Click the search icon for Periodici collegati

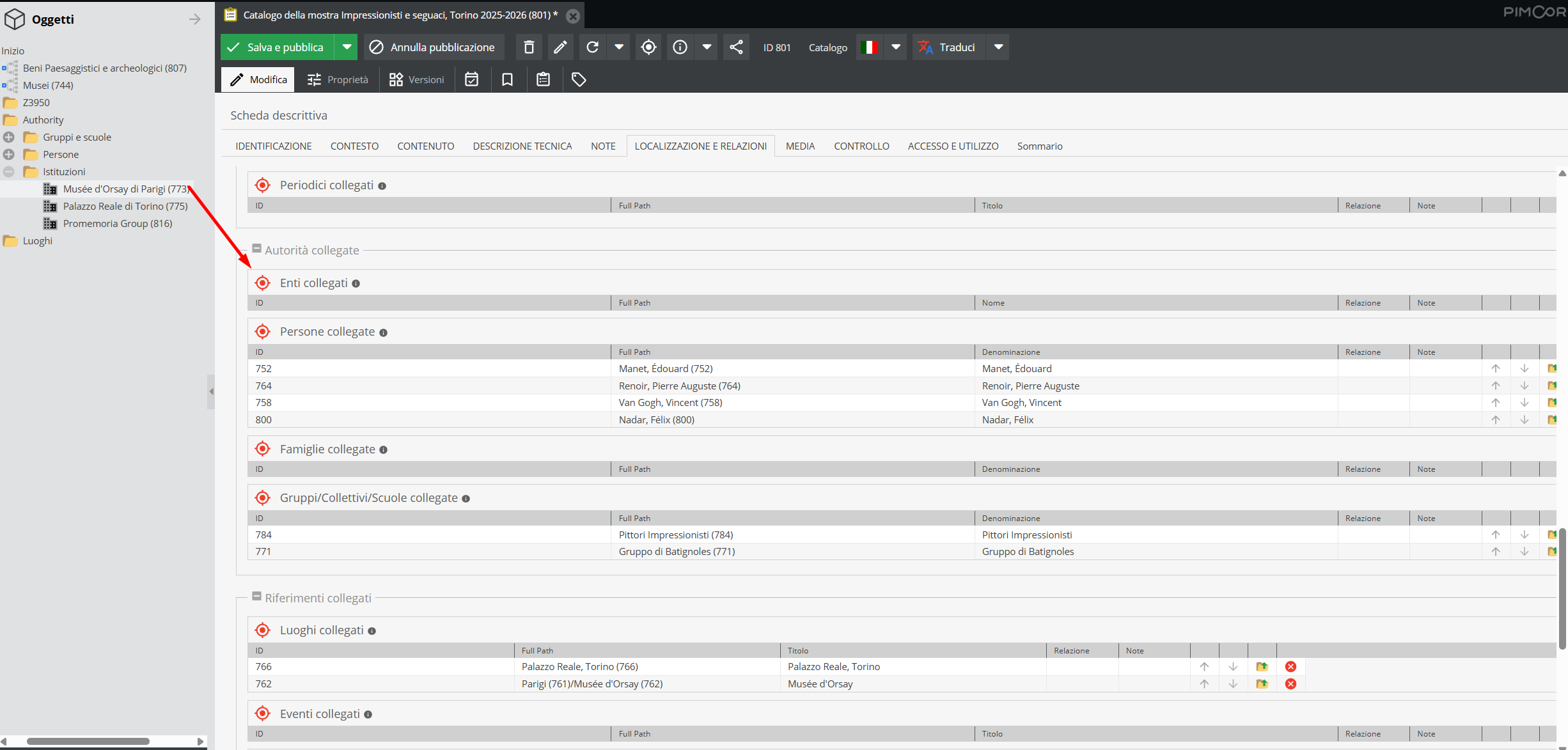pyautogui.click(x=263, y=185)
